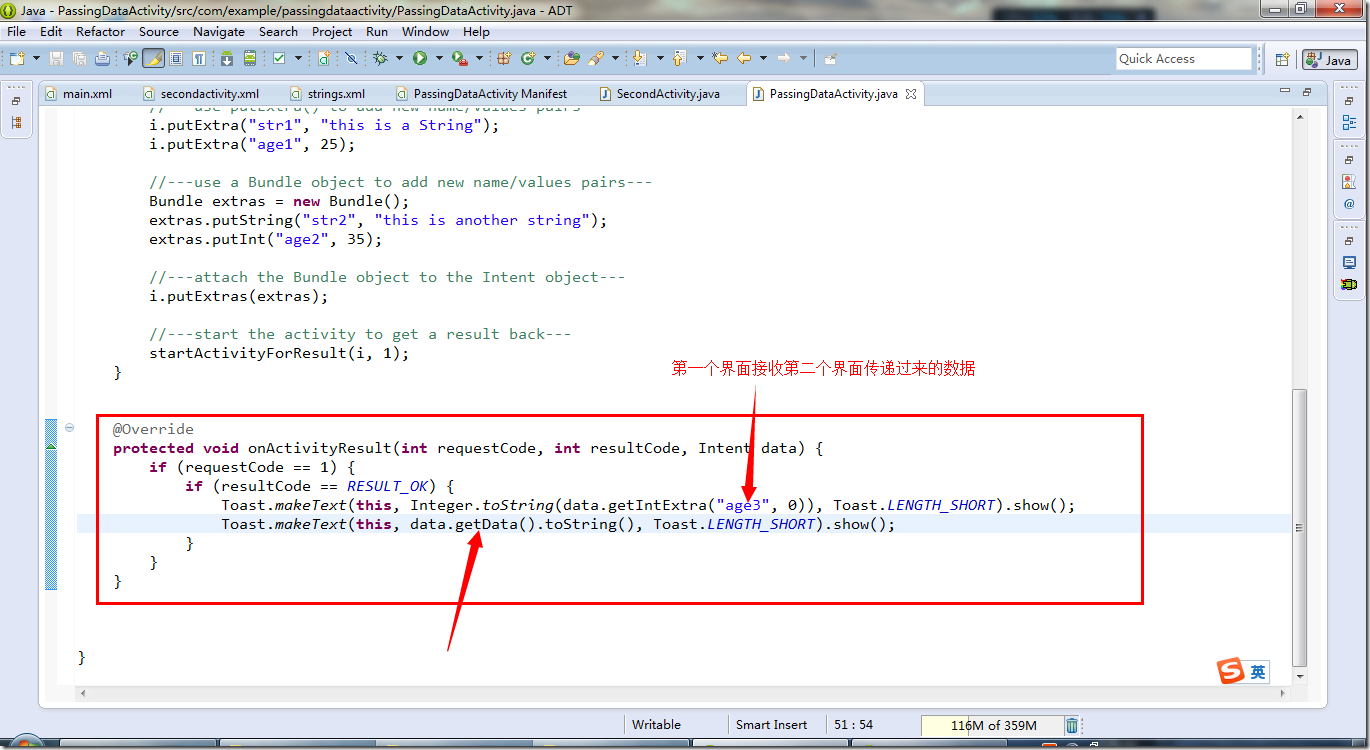This screenshot has height=750, width=1370.
Task: Click the New Java Class icon
Action: pos(527,59)
